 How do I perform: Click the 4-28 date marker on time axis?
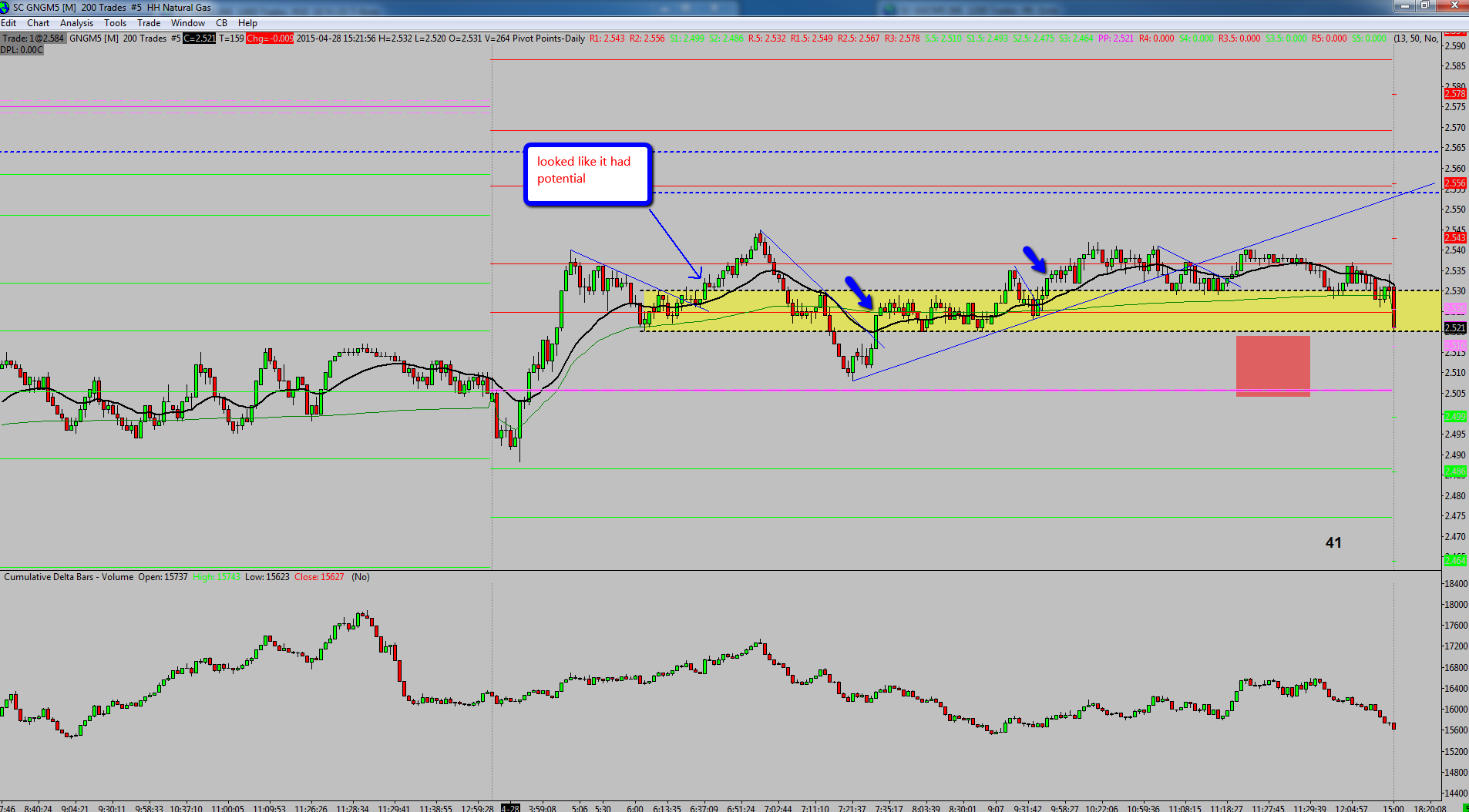[510, 808]
